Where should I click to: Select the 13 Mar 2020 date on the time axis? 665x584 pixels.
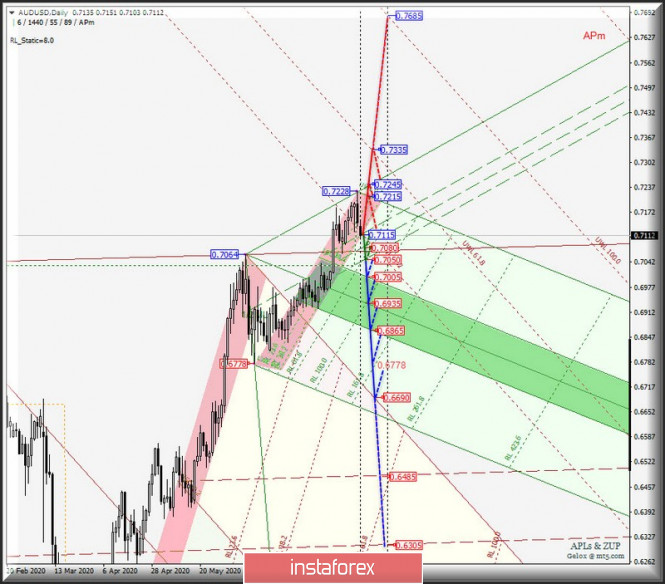(x=74, y=571)
